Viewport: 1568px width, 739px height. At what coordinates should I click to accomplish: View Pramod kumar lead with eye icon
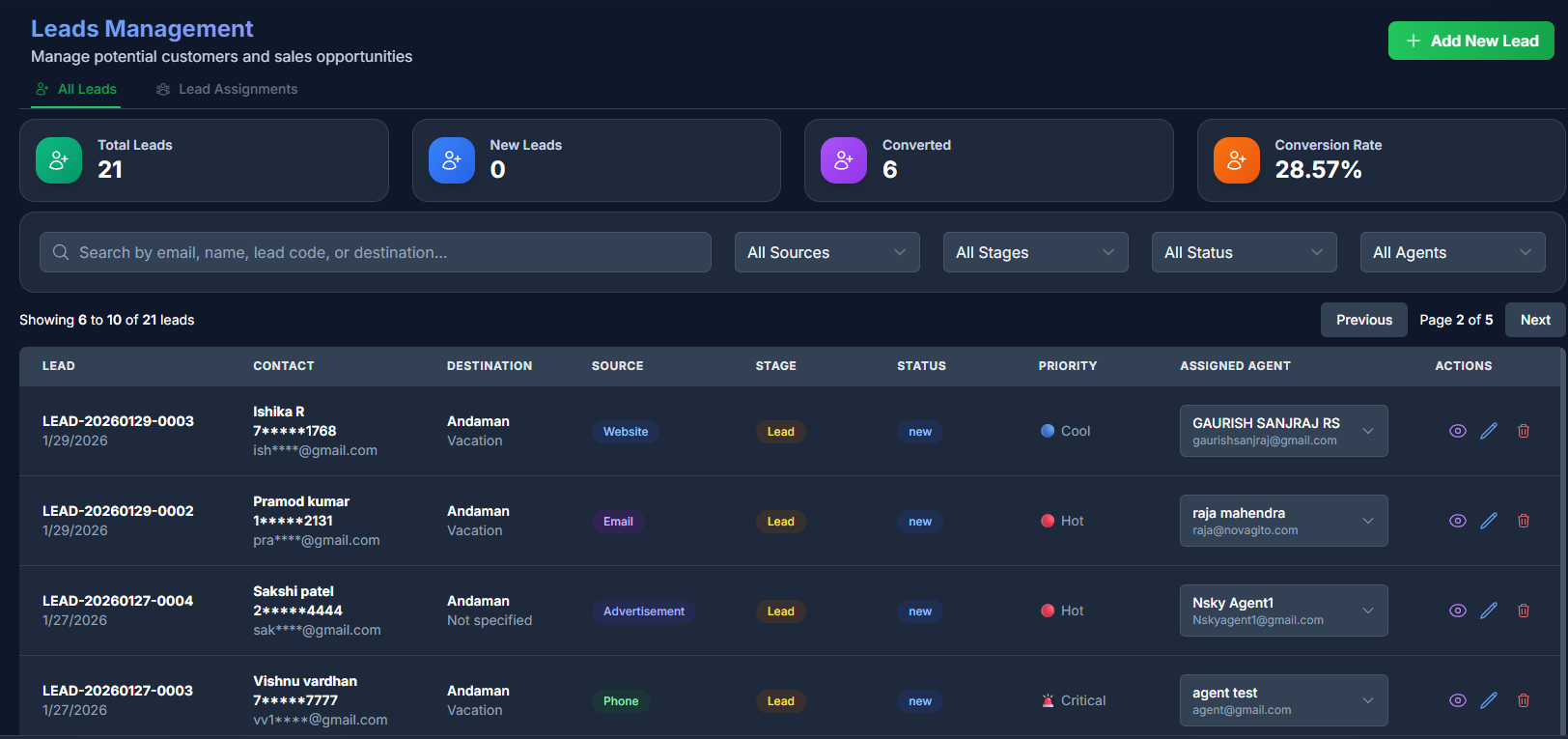pos(1458,521)
